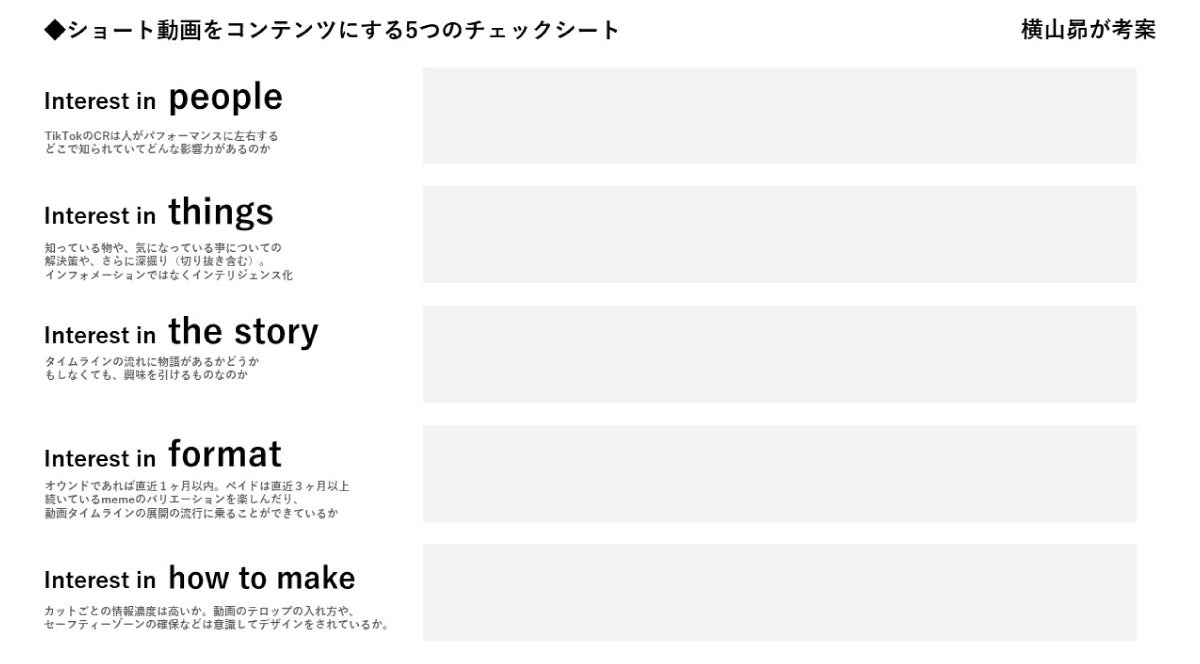The height and width of the screenshot is (664, 1200).
Task: Click the 横山昂が考案 credit text
Action: 1088,30
